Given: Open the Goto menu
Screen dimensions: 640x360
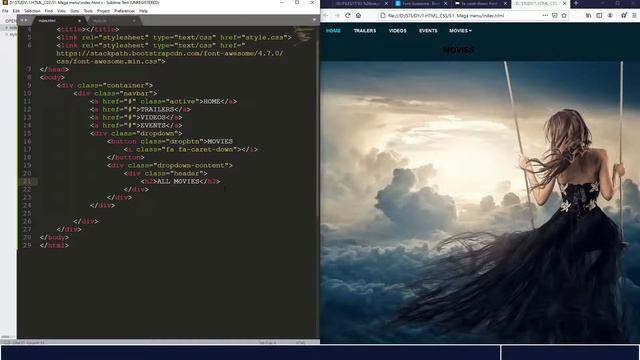Looking at the screenshot, I should click(x=75, y=11).
